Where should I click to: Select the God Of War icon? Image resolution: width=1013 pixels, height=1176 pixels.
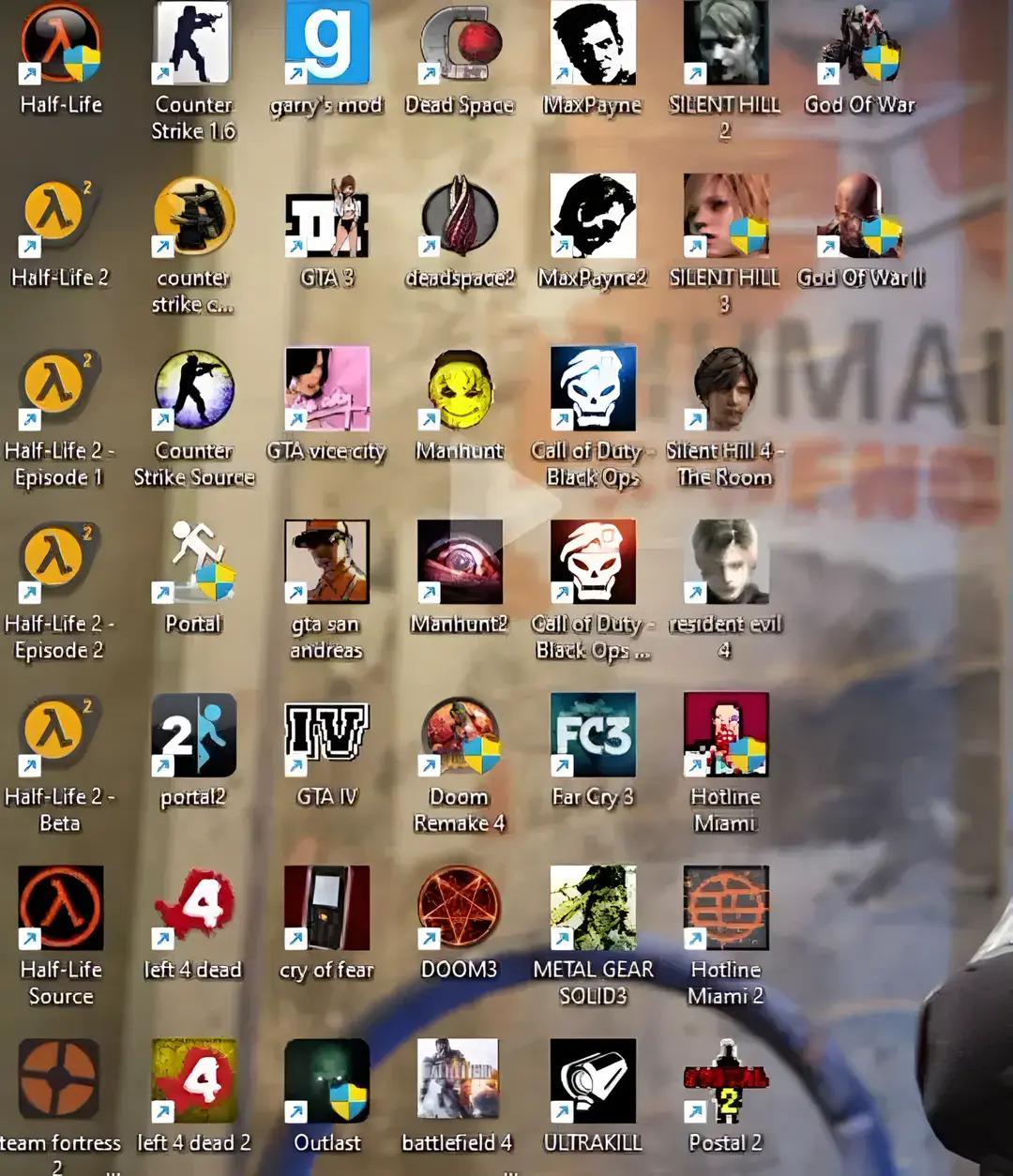(859, 43)
